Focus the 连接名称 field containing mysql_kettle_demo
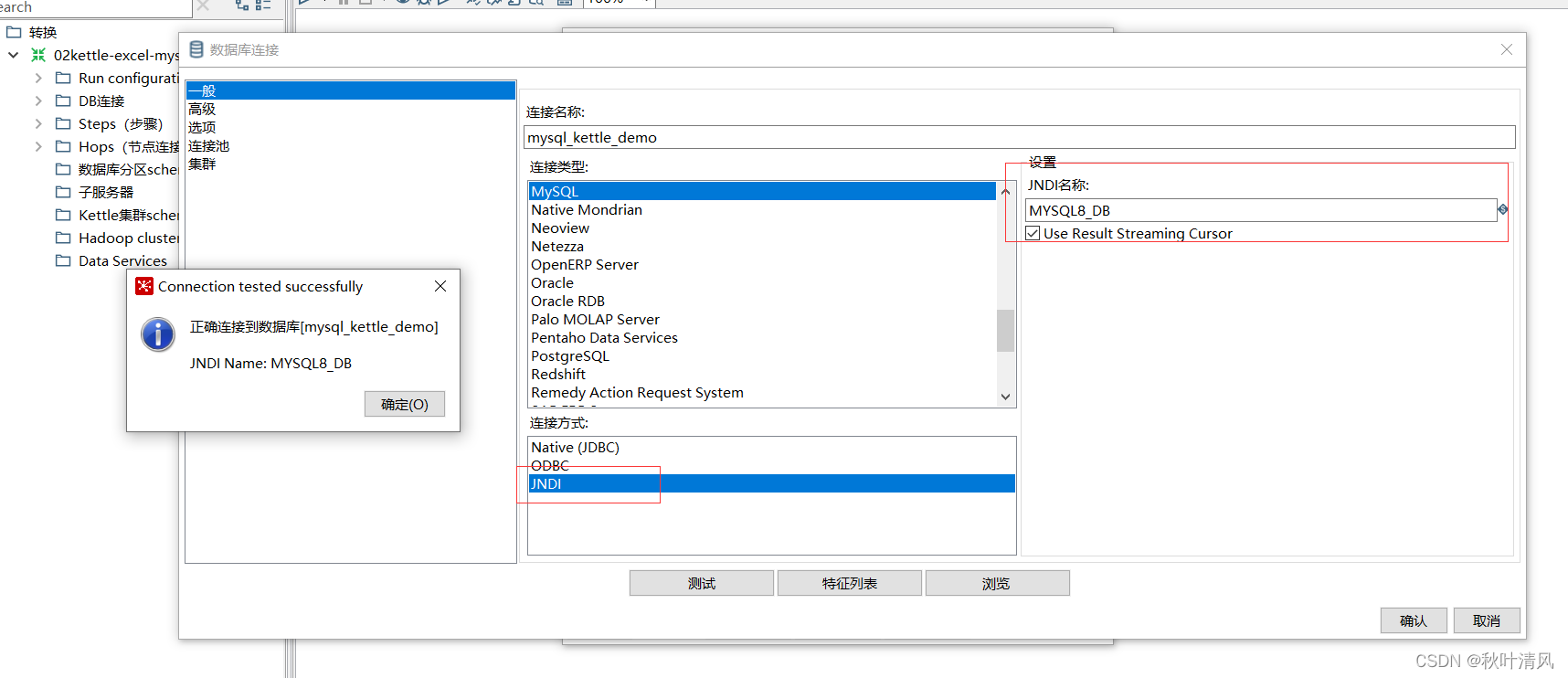The height and width of the screenshot is (678, 1568). (x=1019, y=137)
